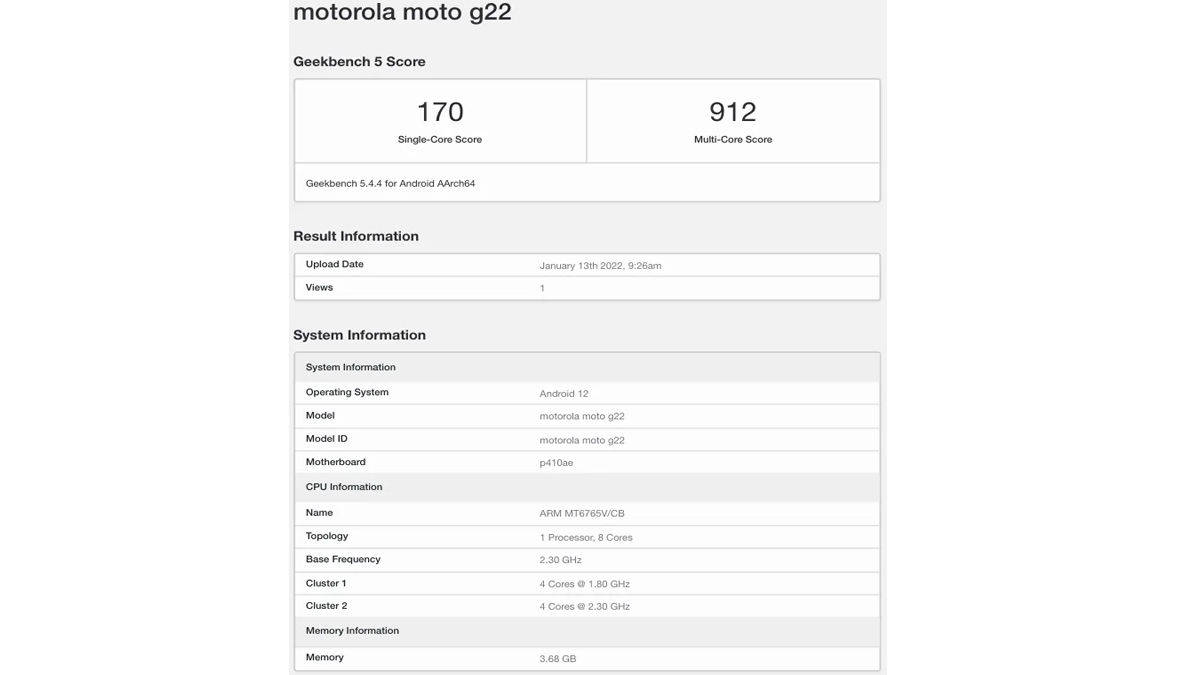Click the Geekbench 5 Score heading
1200x675 pixels.
(359, 61)
